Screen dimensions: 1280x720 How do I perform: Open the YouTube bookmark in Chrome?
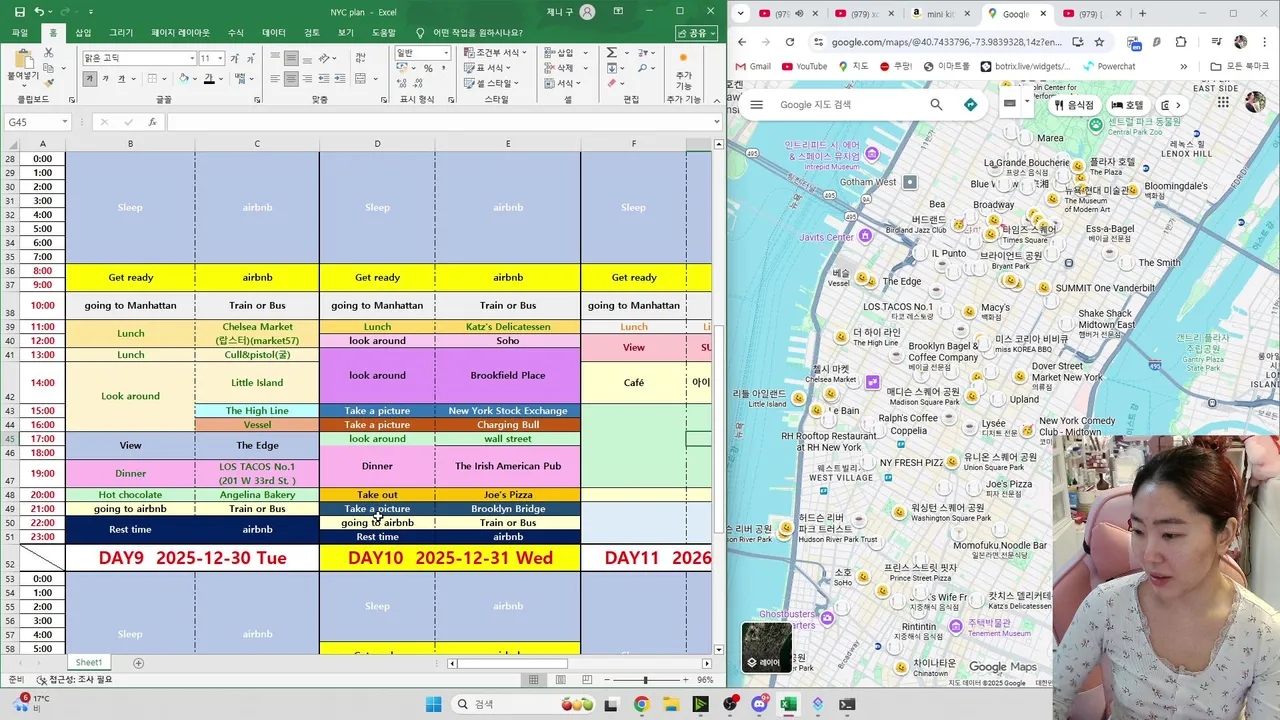pos(805,66)
